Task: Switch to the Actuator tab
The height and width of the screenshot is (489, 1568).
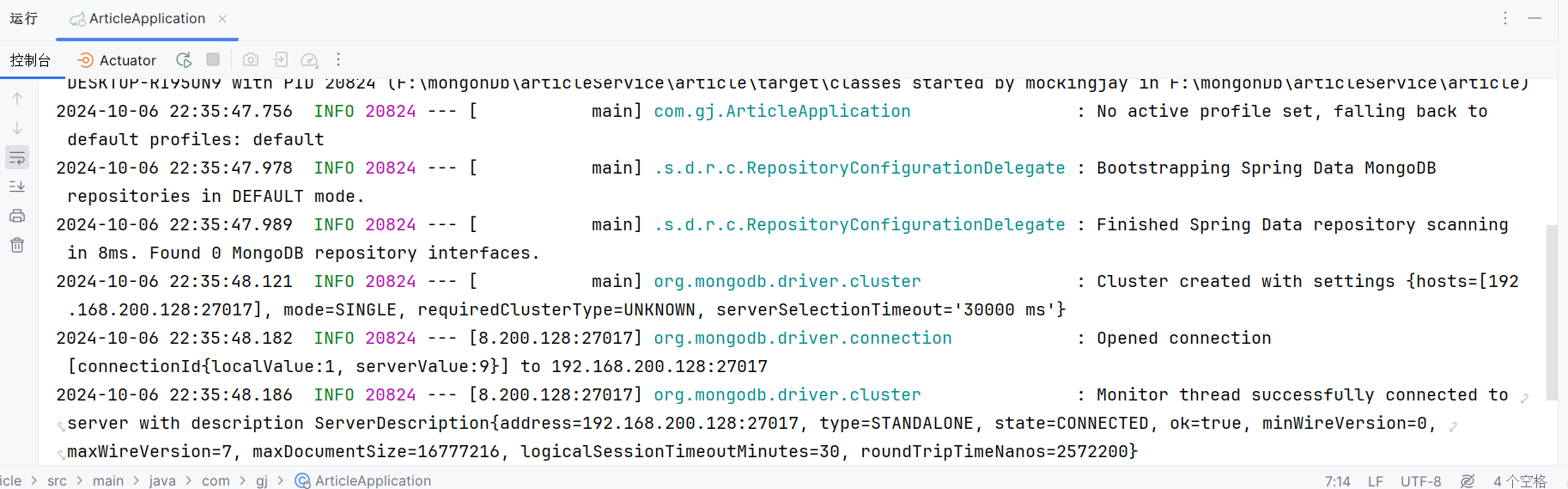Action: point(117,60)
